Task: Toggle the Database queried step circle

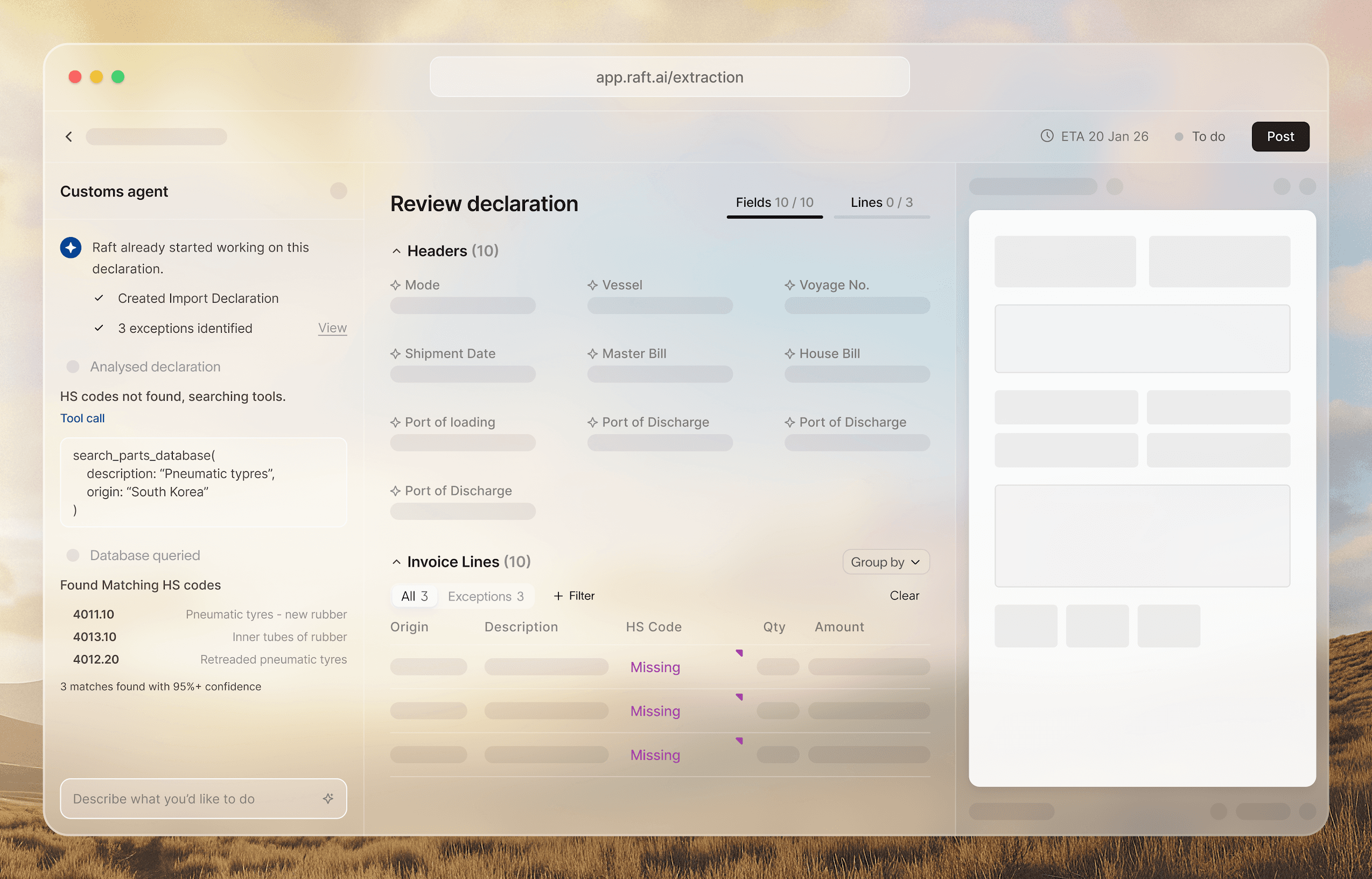Action: tap(73, 555)
